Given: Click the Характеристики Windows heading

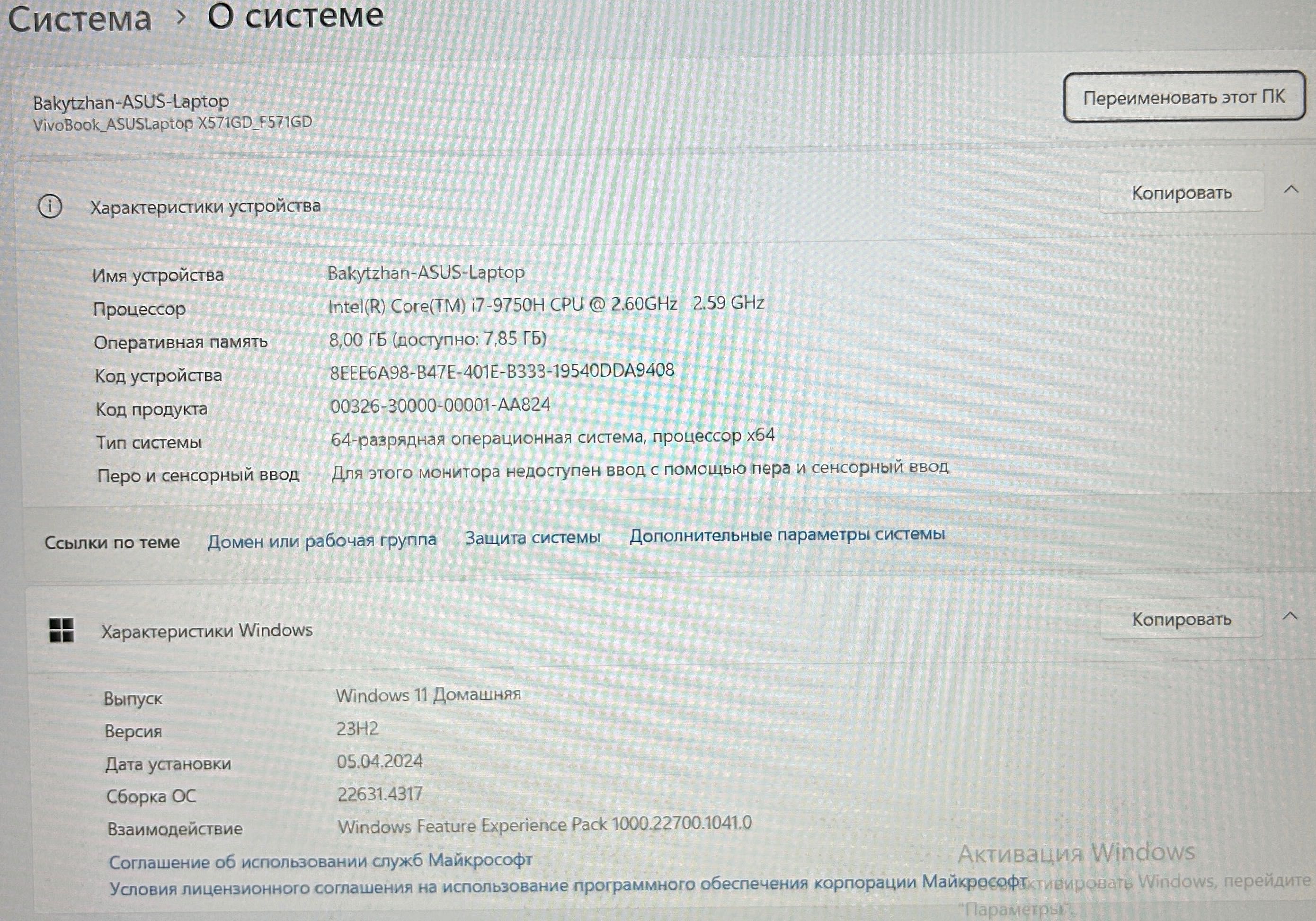Looking at the screenshot, I should pyautogui.click(x=207, y=630).
